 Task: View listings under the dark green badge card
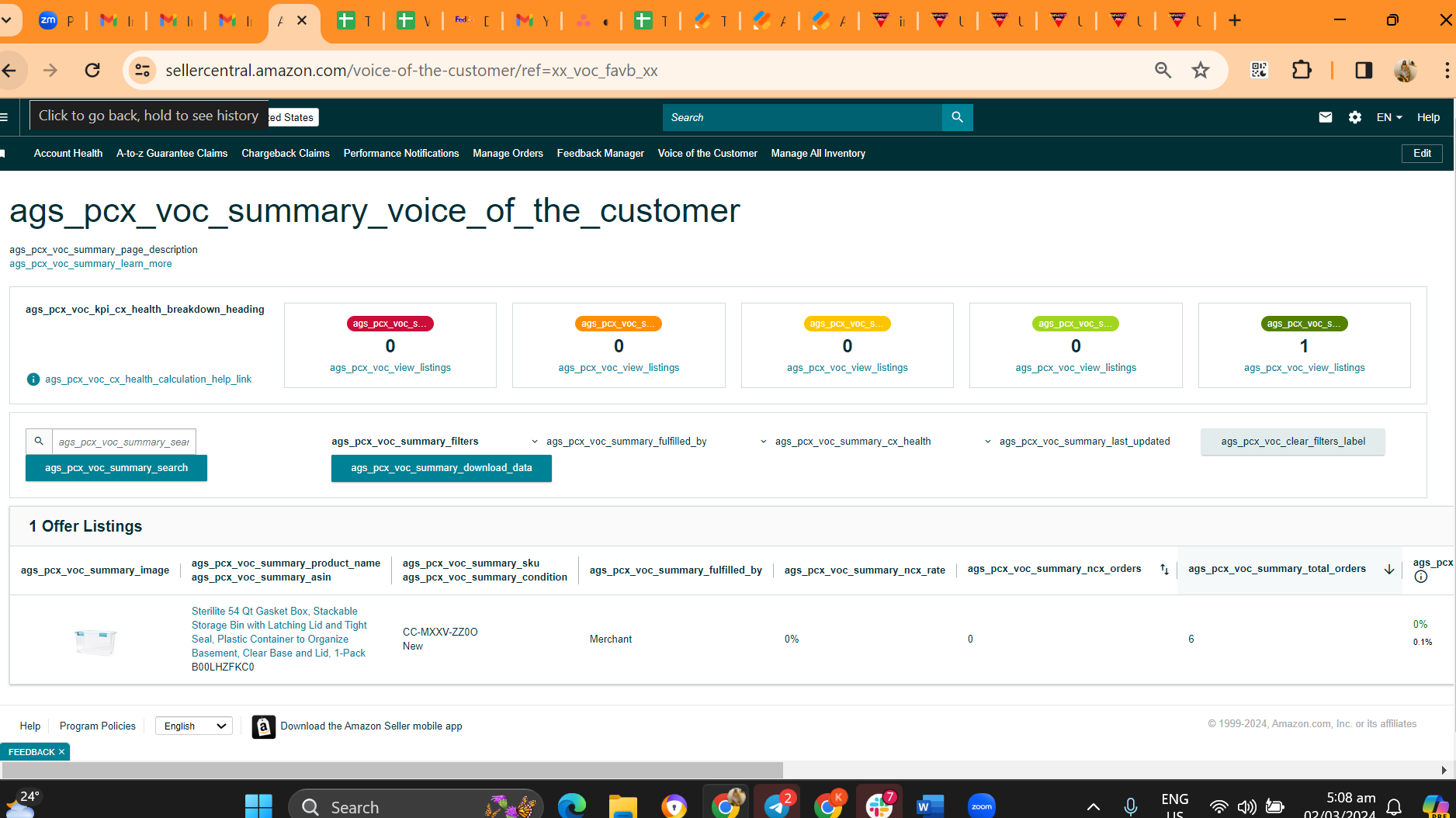click(1305, 368)
